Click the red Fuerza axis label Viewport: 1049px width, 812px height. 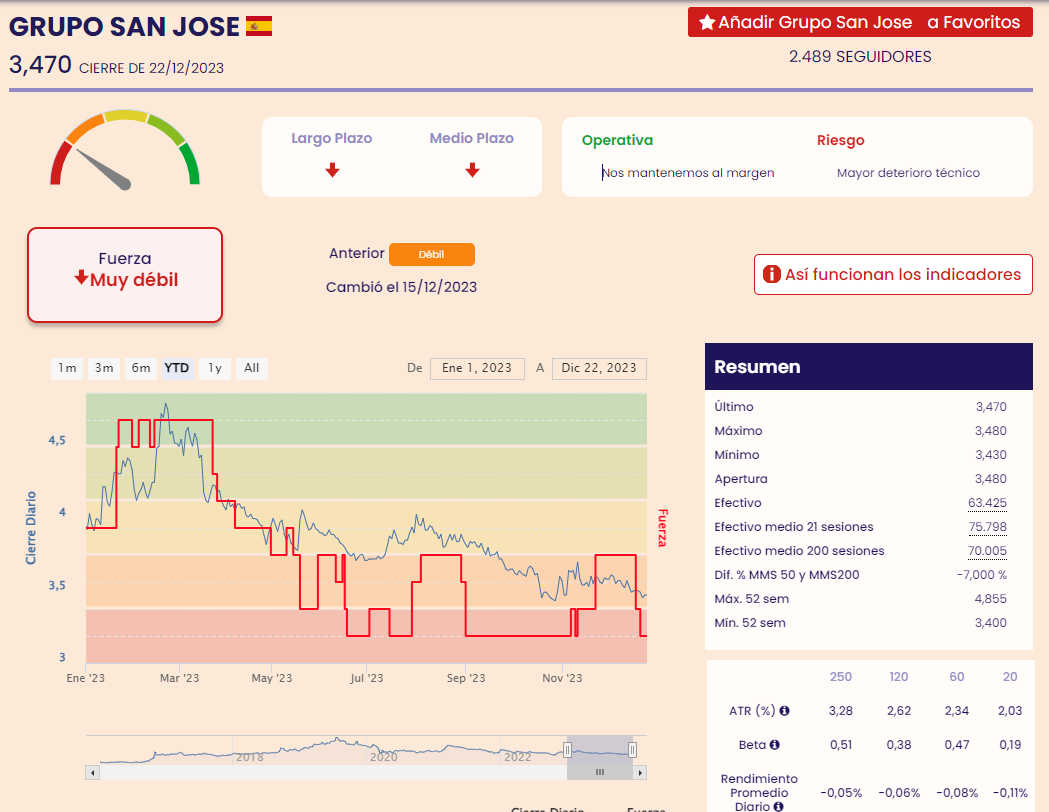click(x=662, y=528)
